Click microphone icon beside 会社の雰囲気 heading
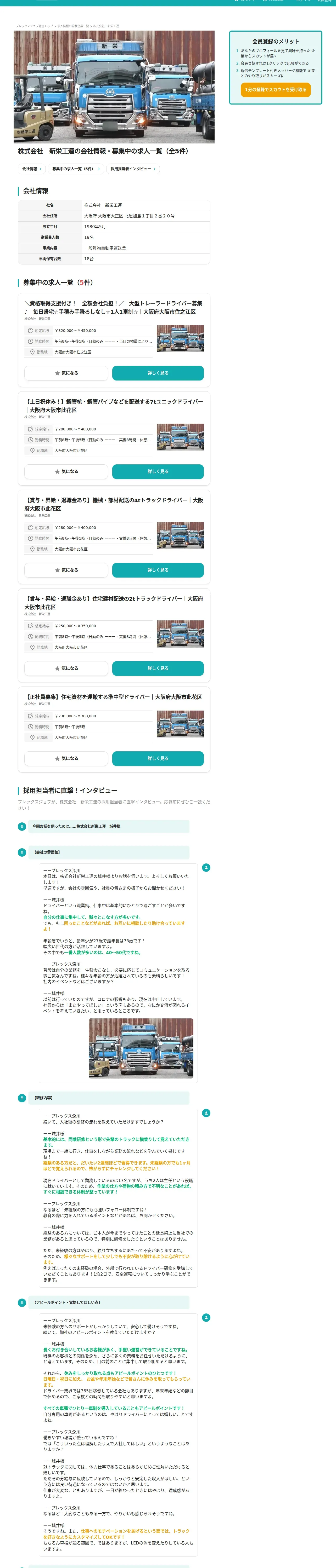This screenshot has height=1568, width=336. click(22, 852)
